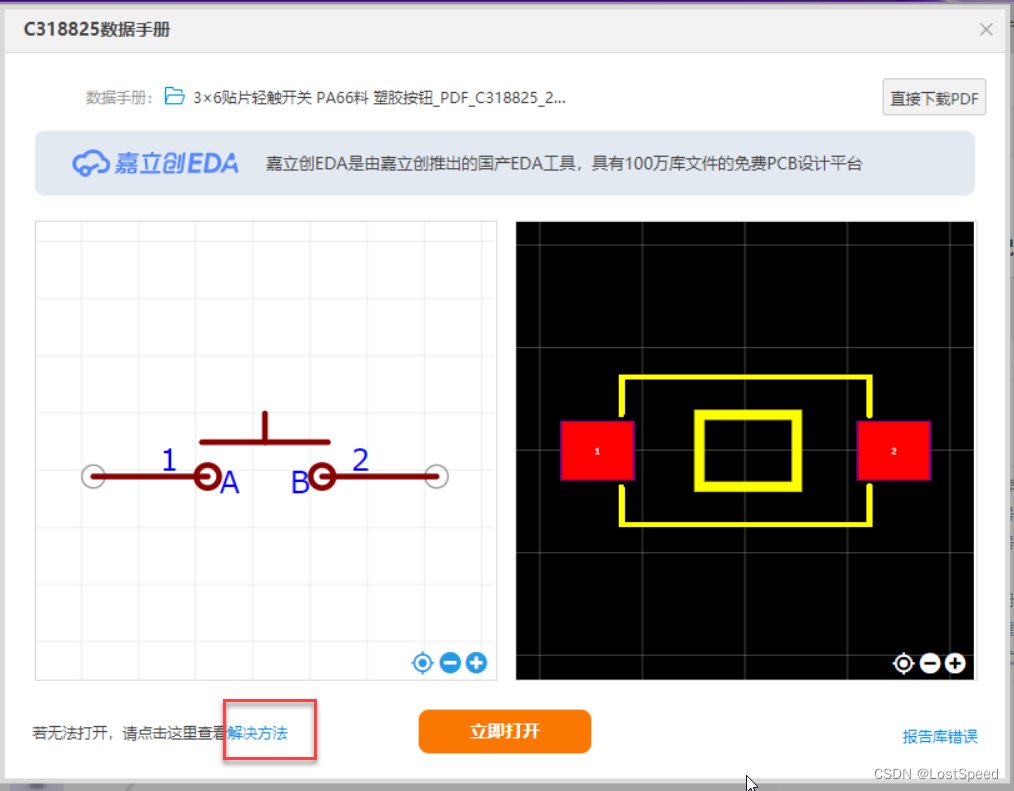Recenter the PCB footprint preview

point(903,664)
